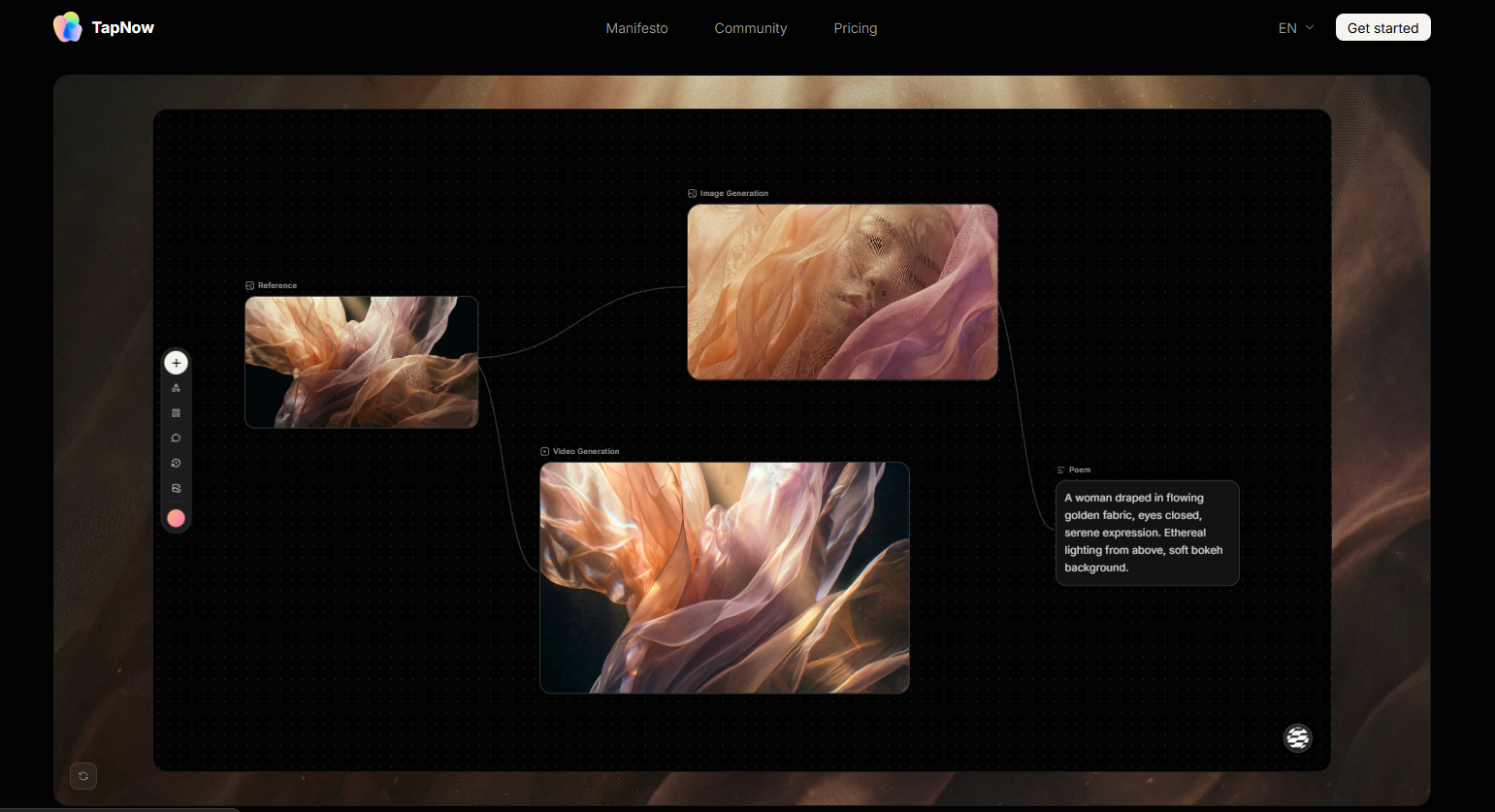Viewport: 1495px width, 812px height.
Task: Expand the EN language dropdown
Action: click(x=1296, y=28)
